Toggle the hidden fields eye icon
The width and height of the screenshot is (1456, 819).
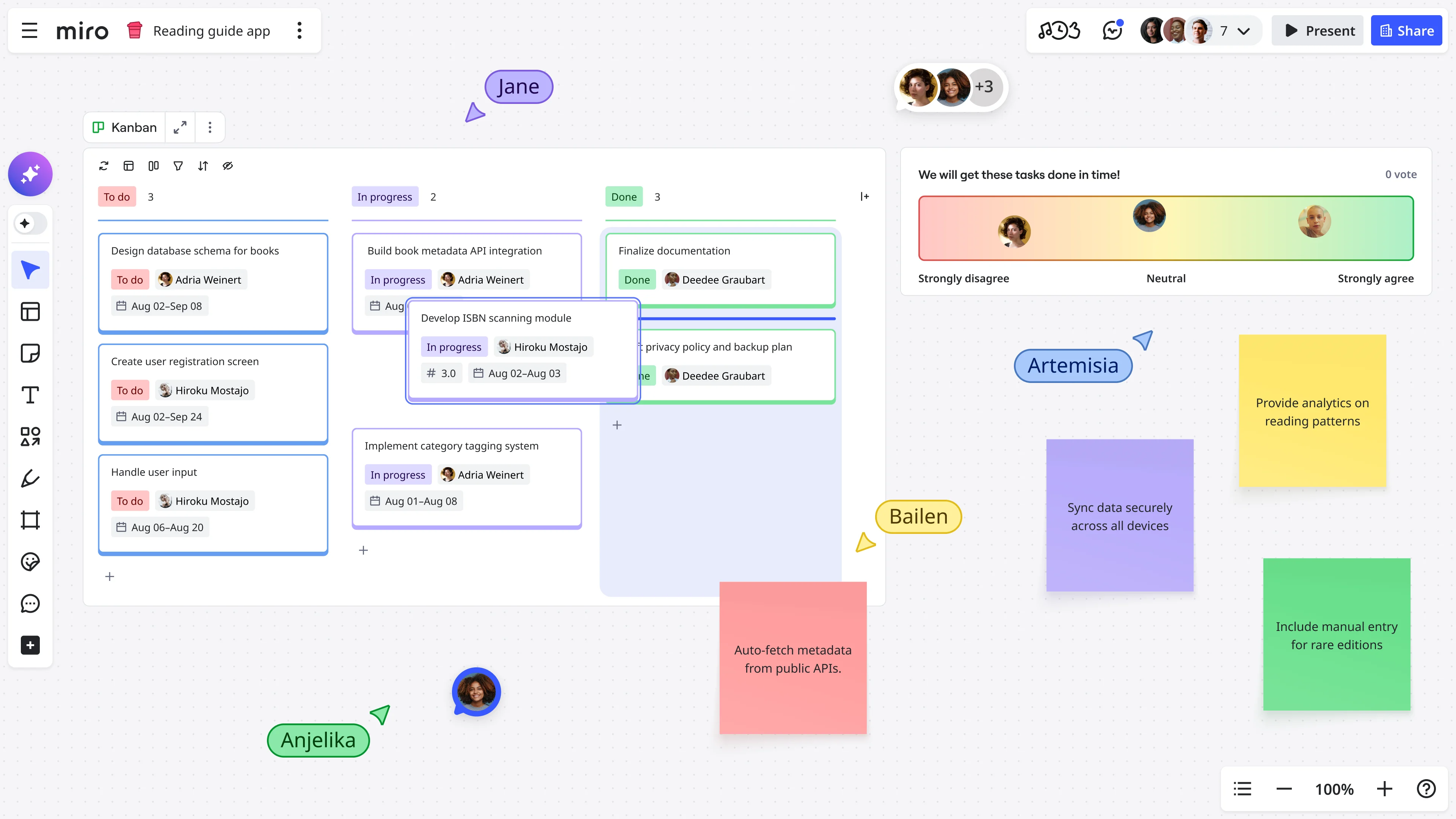pyautogui.click(x=228, y=166)
